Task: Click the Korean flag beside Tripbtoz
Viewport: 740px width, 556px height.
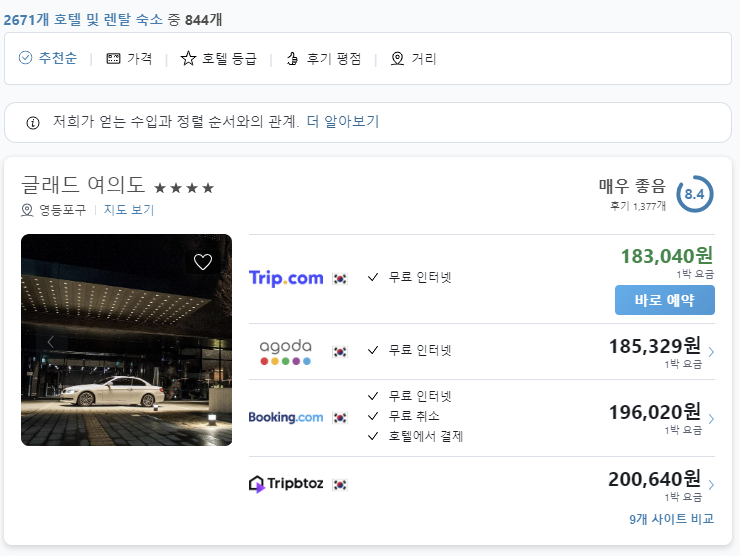Action: pyautogui.click(x=340, y=485)
